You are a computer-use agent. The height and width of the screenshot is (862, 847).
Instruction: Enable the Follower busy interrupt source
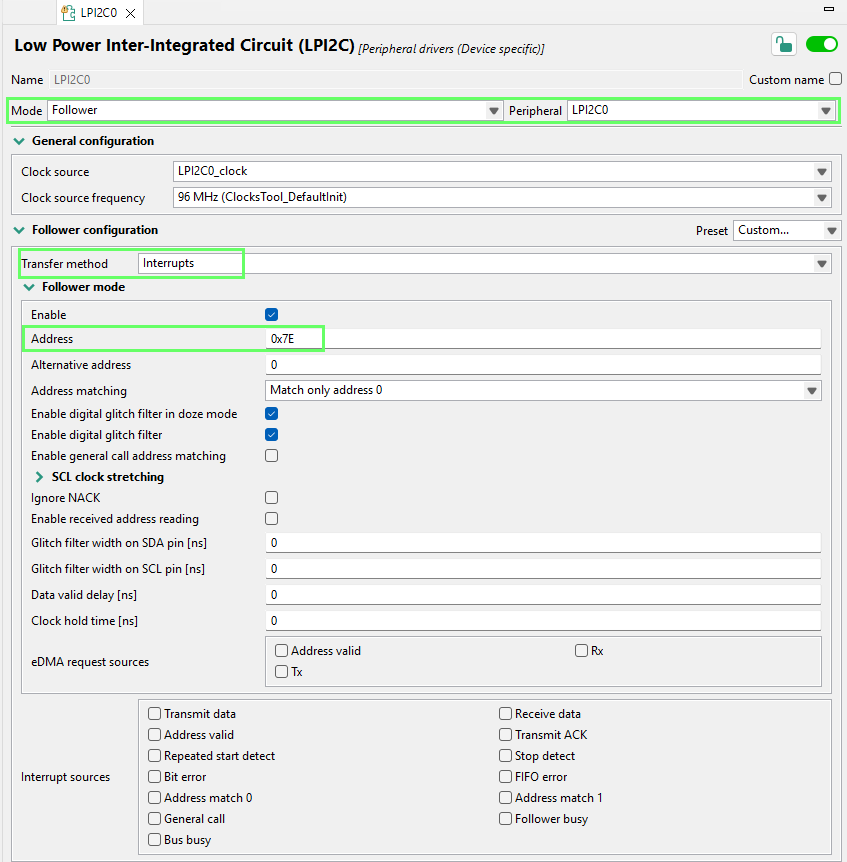click(x=505, y=819)
